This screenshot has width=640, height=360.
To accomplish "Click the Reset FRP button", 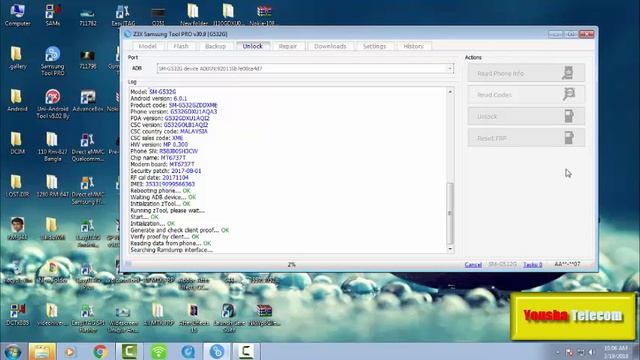I will tap(526, 138).
